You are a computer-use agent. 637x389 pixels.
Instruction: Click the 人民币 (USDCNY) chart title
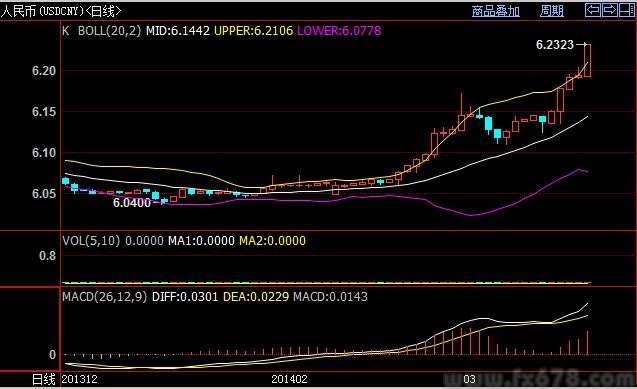coord(61,11)
